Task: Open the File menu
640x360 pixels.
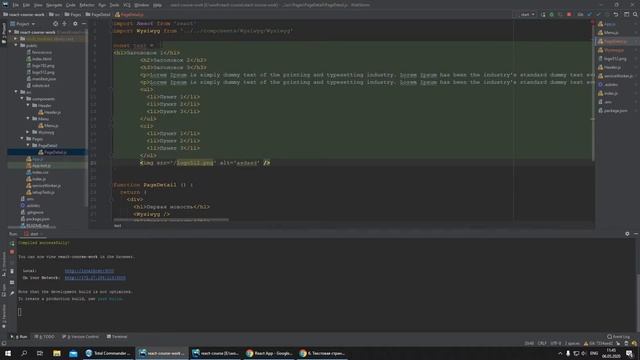Action: [x=16, y=5]
